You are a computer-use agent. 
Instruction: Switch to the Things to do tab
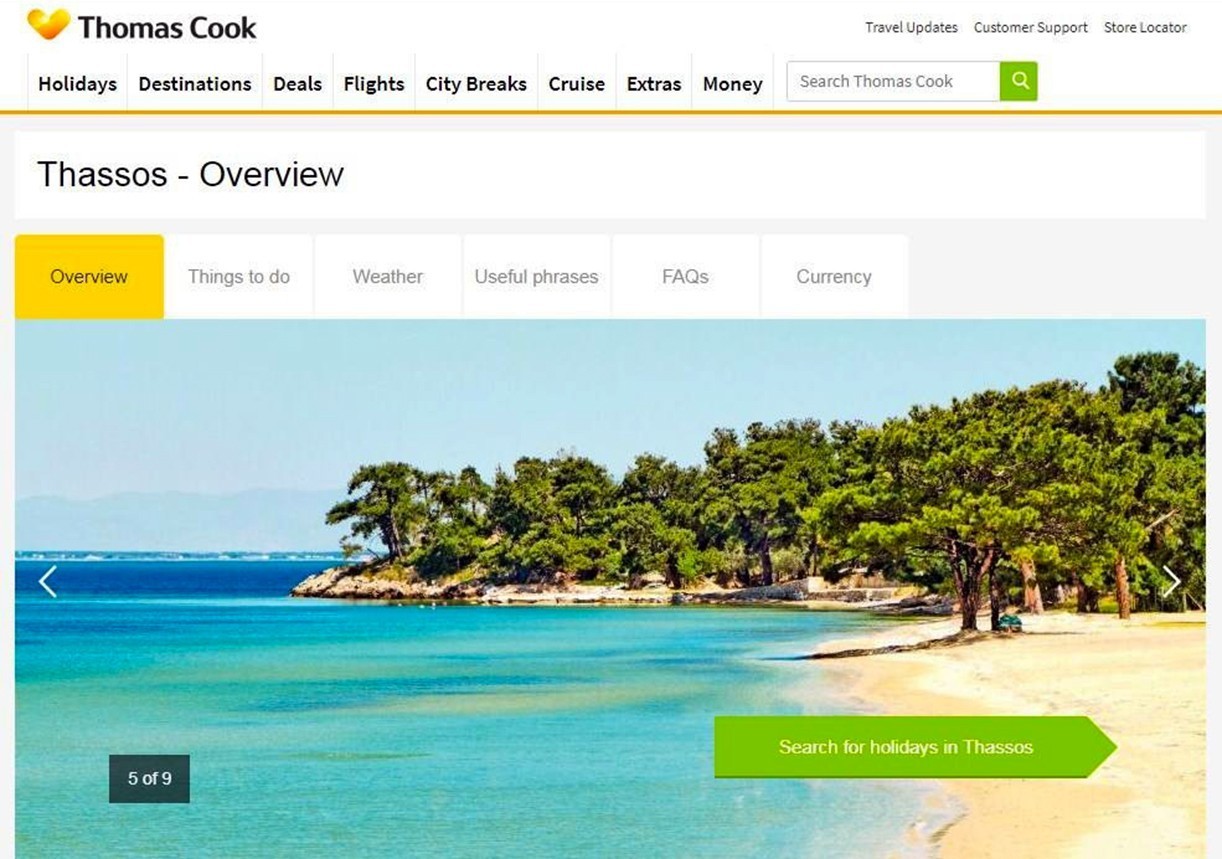pyautogui.click(x=239, y=277)
